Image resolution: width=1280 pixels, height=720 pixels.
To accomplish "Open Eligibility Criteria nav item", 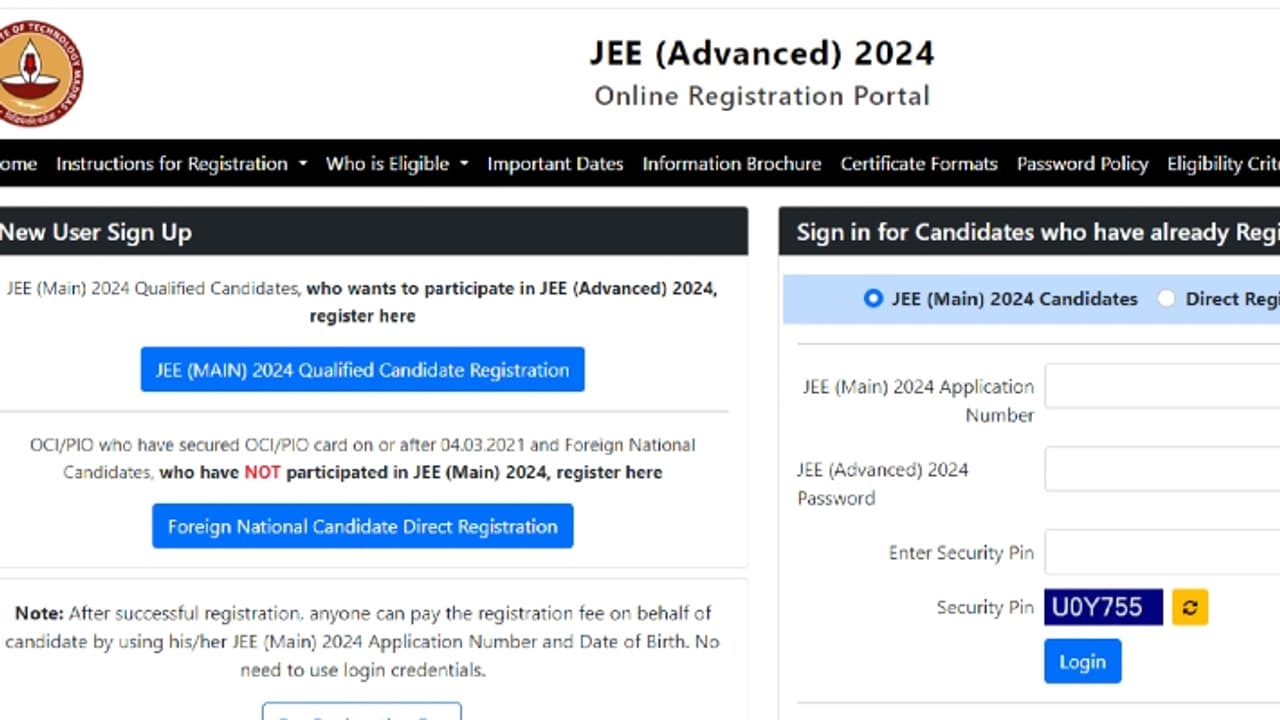I will pyautogui.click(x=1222, y=164).
